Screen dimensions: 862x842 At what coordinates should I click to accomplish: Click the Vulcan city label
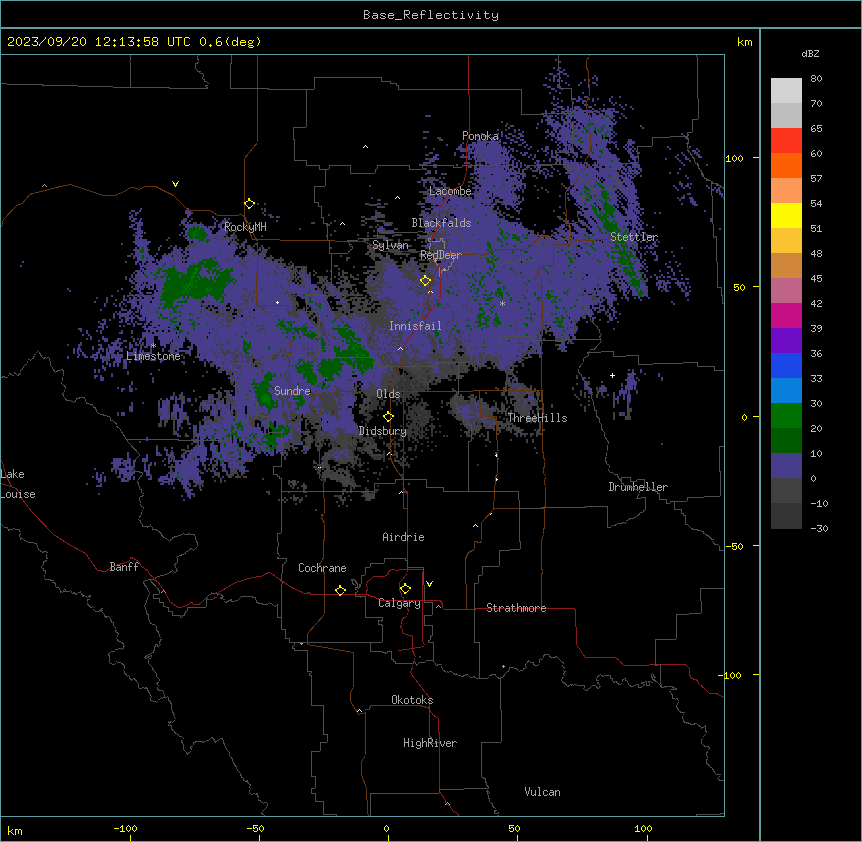pyautogui.click(x=543, y=792)
